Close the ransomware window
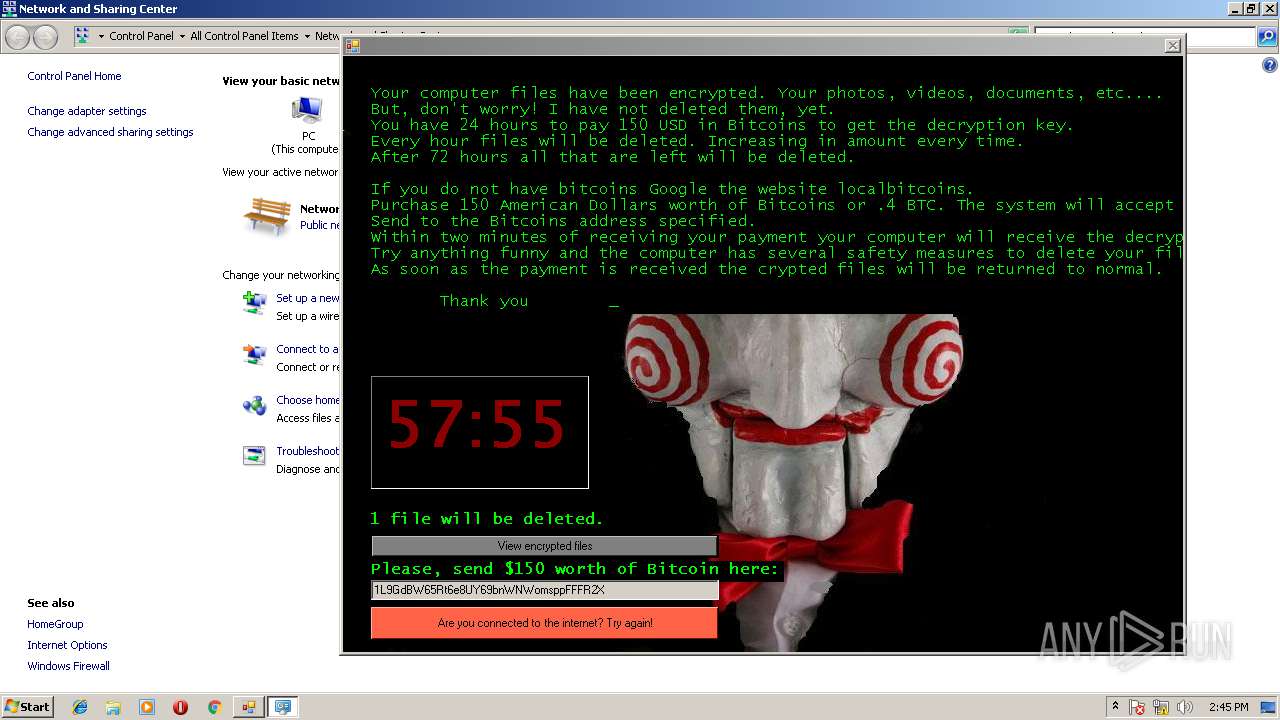 click(x=1173, y=46)
